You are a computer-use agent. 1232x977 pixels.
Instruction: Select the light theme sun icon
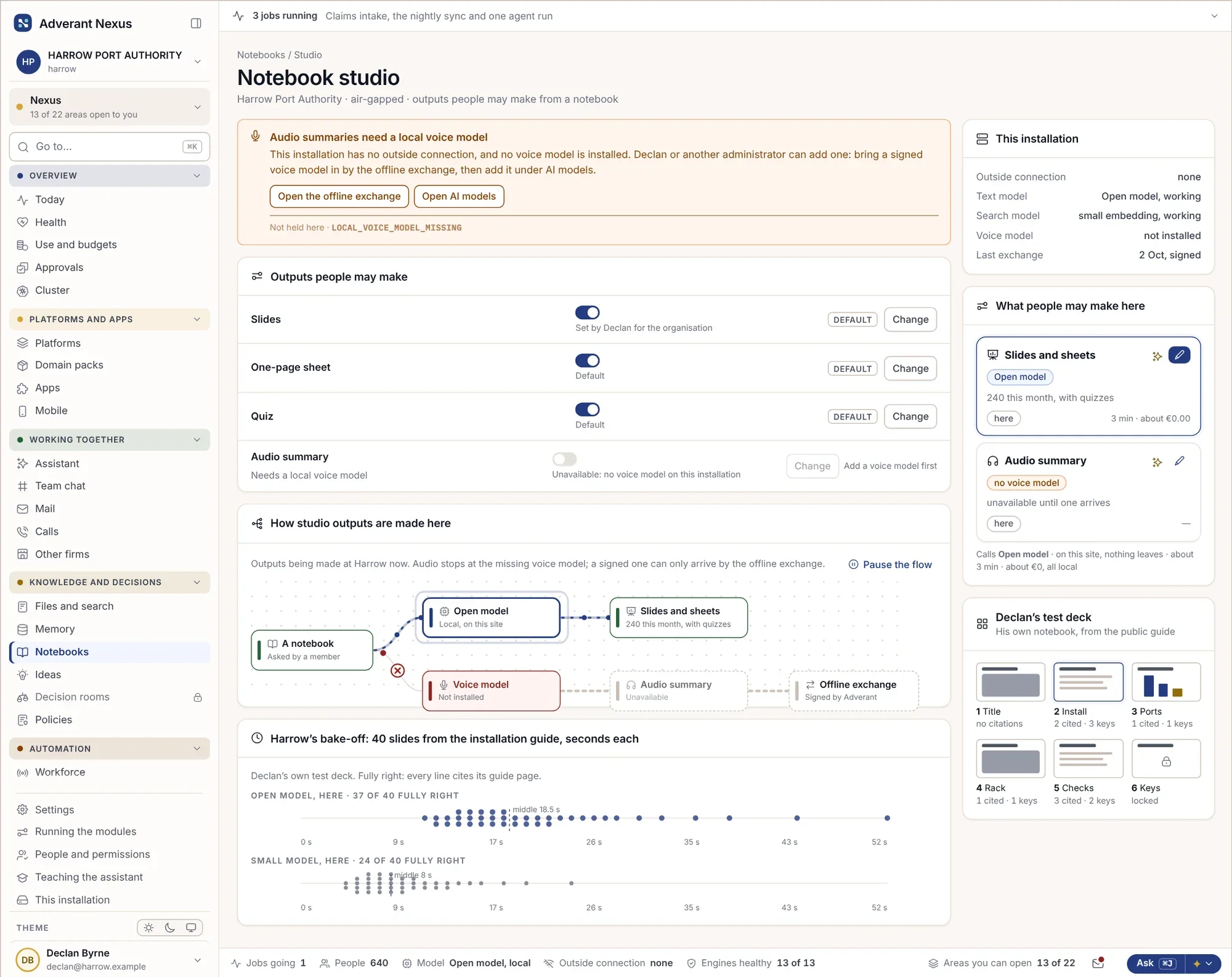148,928
